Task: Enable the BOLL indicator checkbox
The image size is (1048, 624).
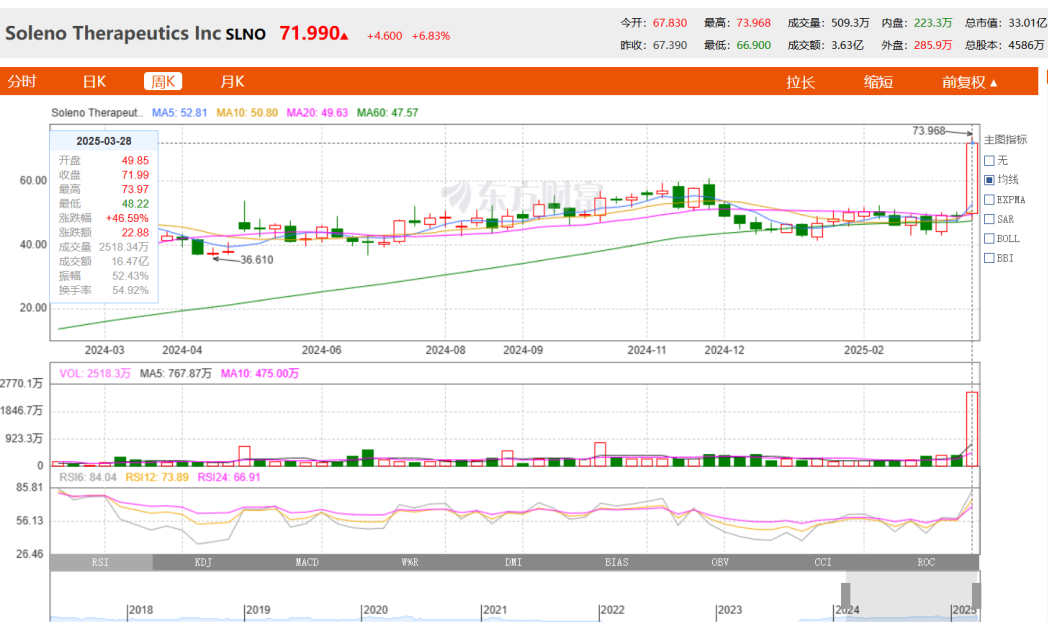Action: point(990,239)
